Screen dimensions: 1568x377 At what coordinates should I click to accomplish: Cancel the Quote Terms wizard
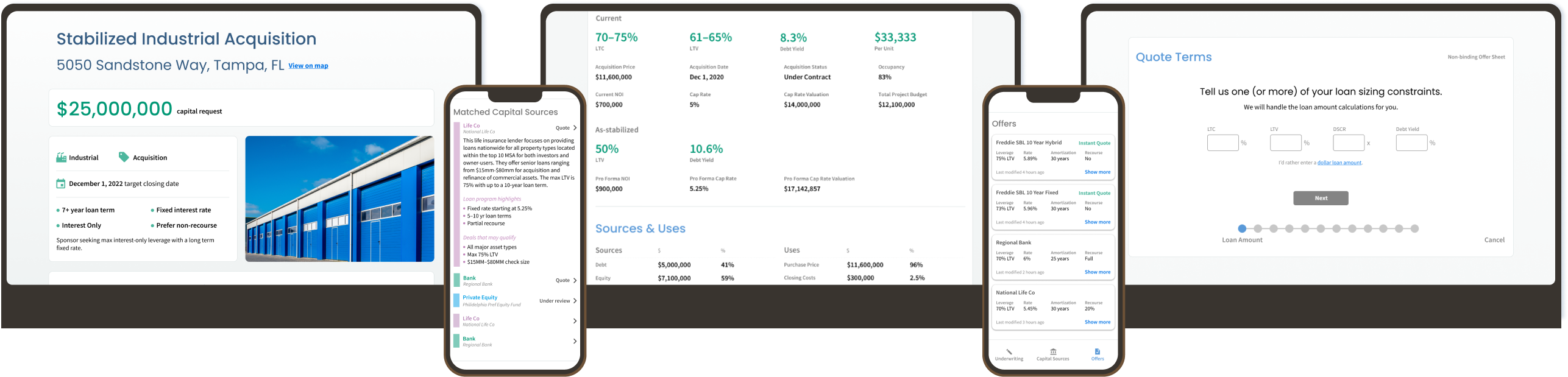click(1494, 240)
